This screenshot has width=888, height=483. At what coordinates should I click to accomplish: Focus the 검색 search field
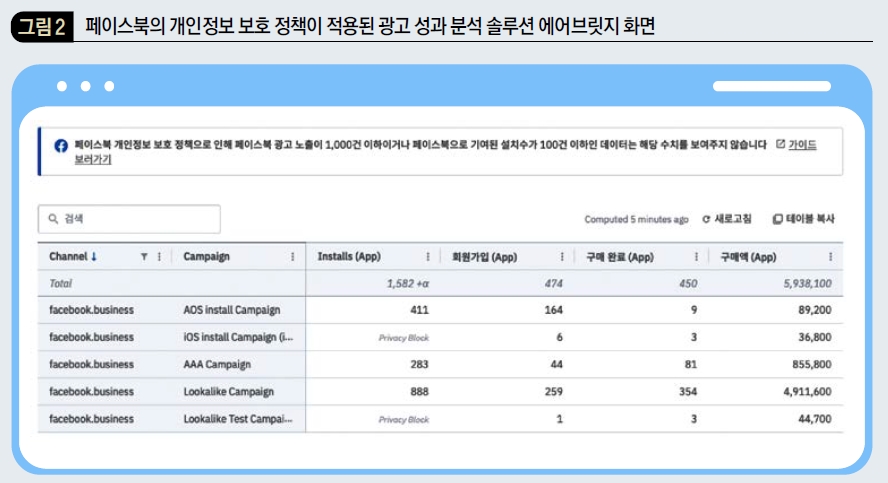(x=129, y=219)
